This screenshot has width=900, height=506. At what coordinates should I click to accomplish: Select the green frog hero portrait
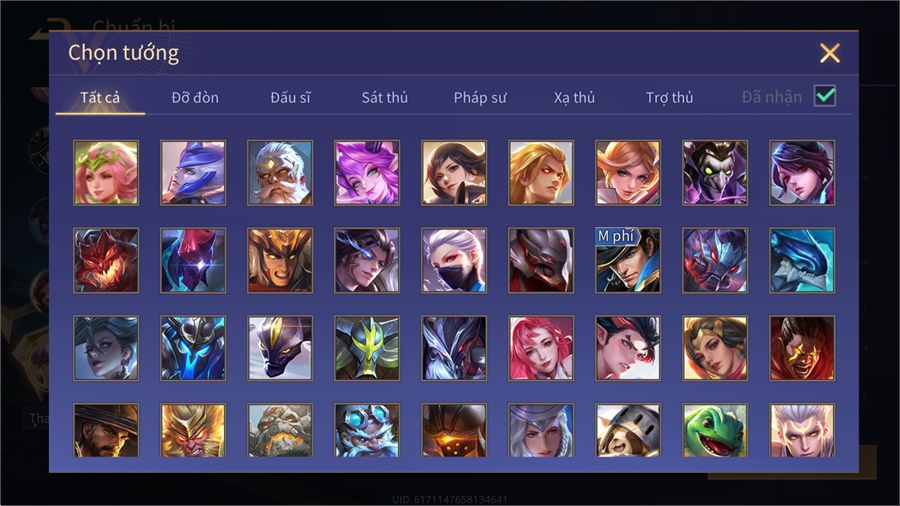[x=715, y=430]
